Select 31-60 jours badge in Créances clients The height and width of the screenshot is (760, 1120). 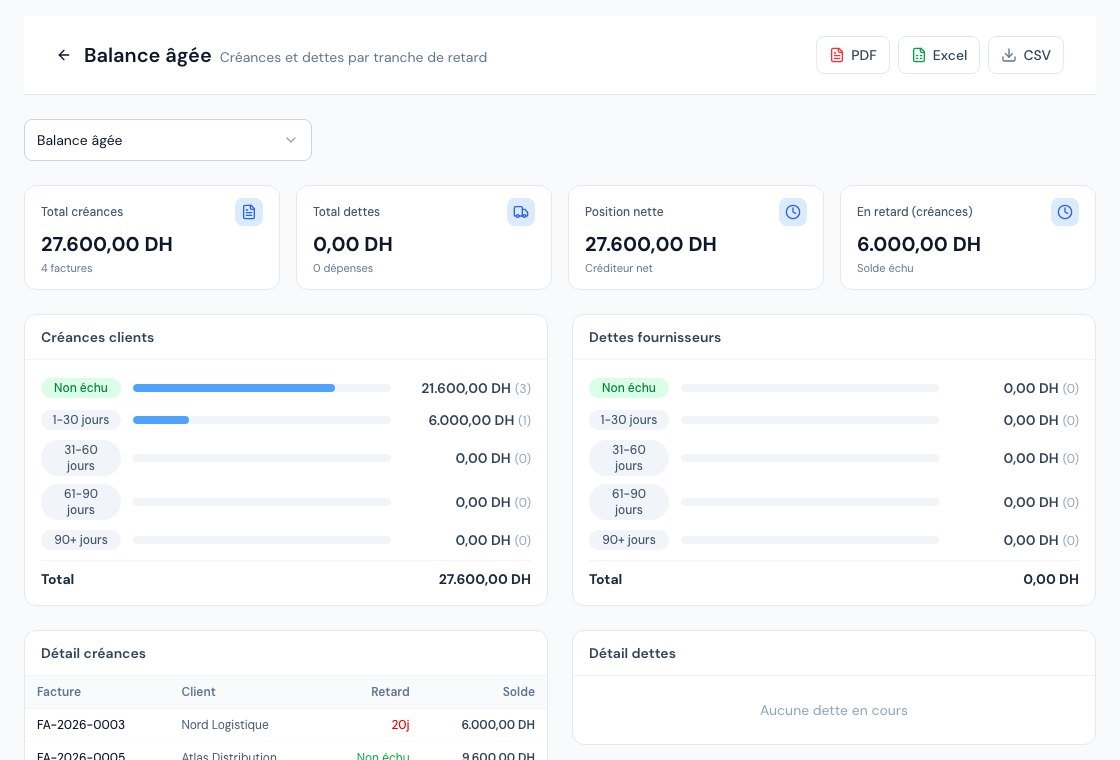[81, 458]
